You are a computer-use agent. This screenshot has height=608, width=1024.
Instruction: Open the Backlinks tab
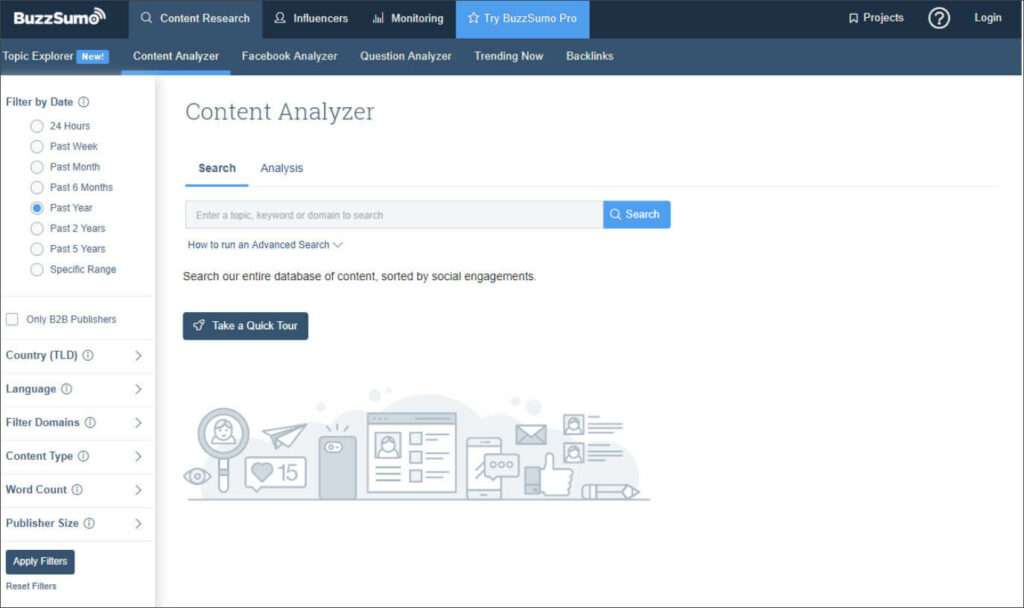(x=590, y=56)
